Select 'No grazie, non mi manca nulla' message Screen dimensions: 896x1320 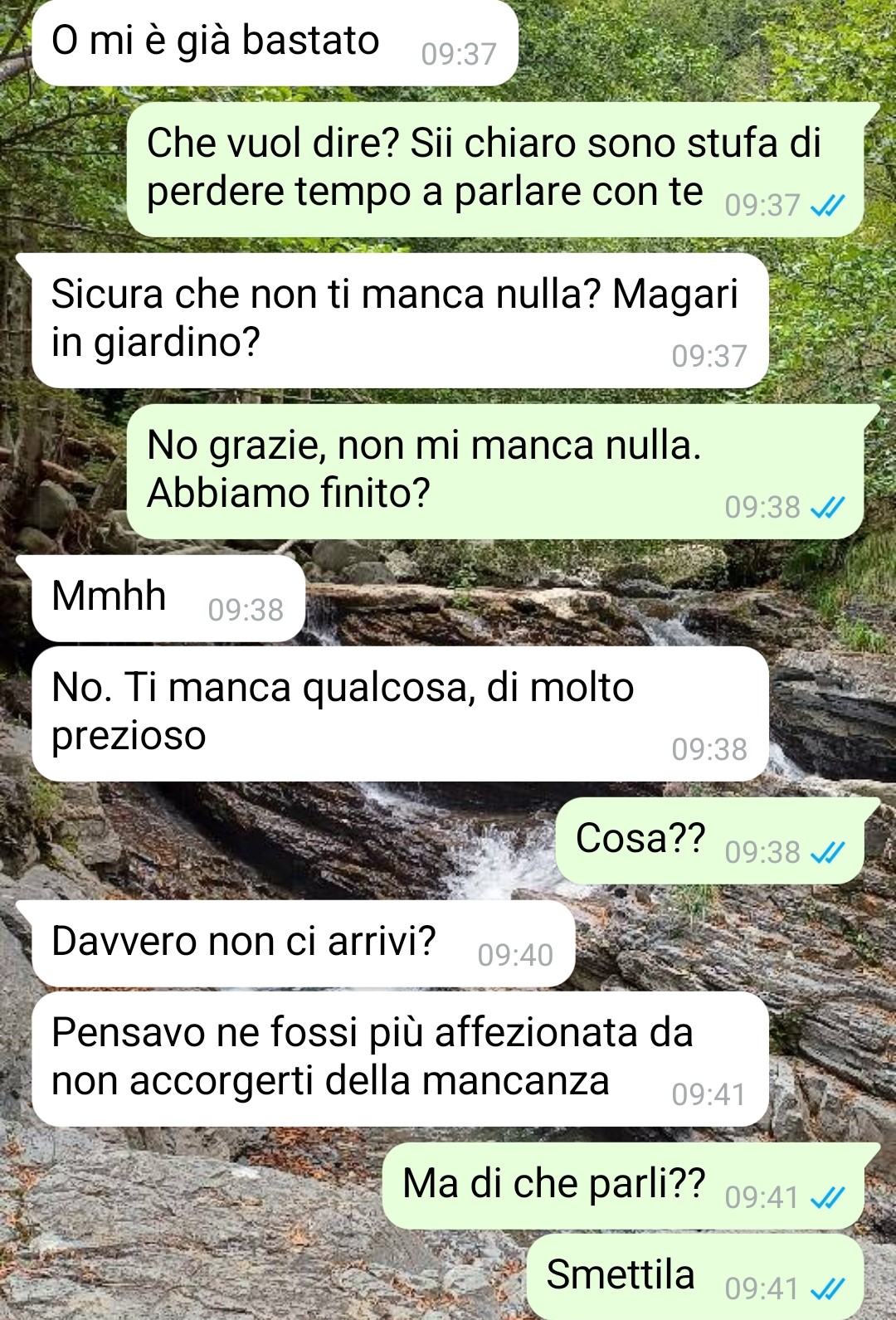(x=495, y=471)
